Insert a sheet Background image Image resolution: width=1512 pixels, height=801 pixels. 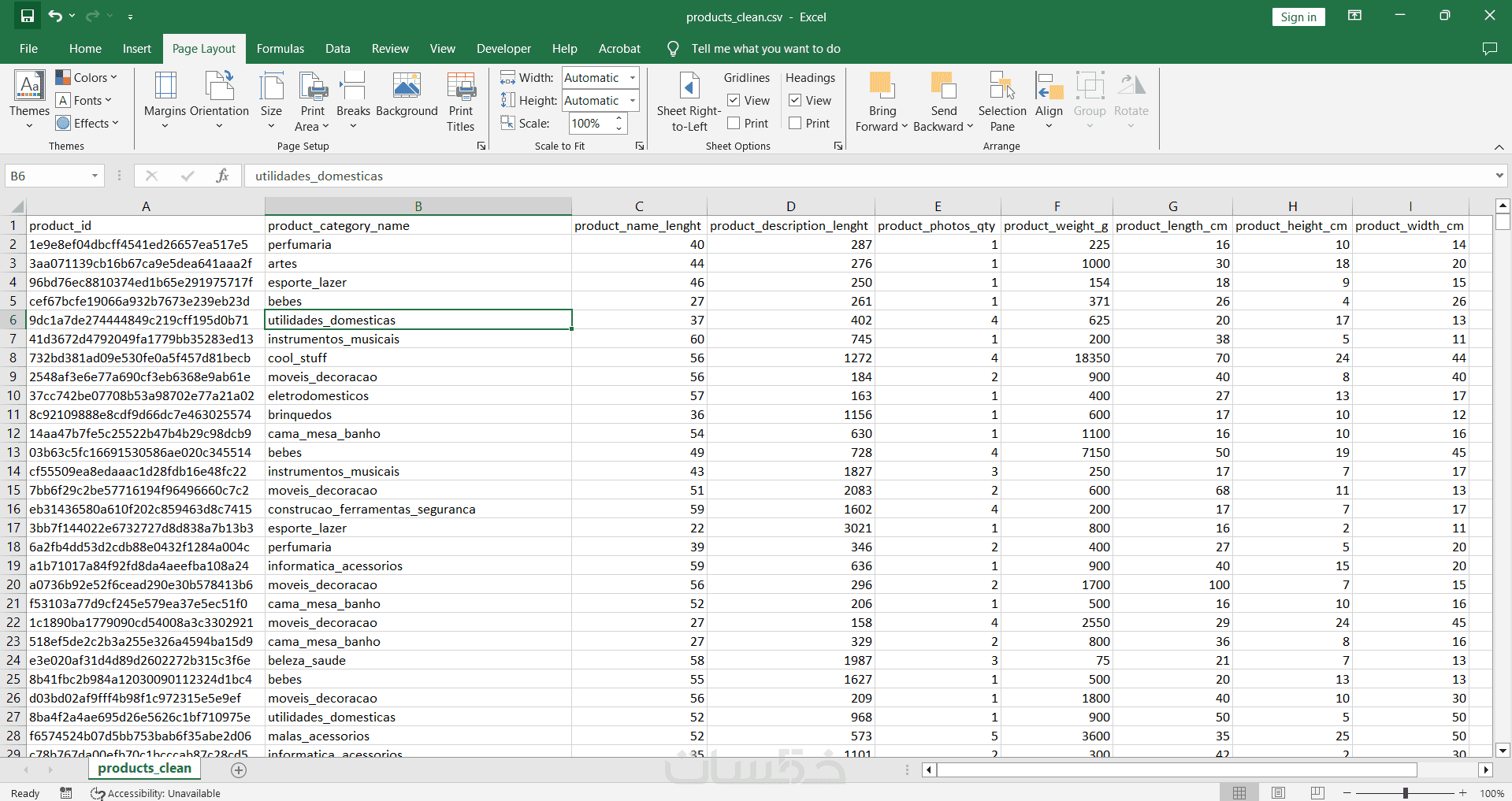point(407,99)
